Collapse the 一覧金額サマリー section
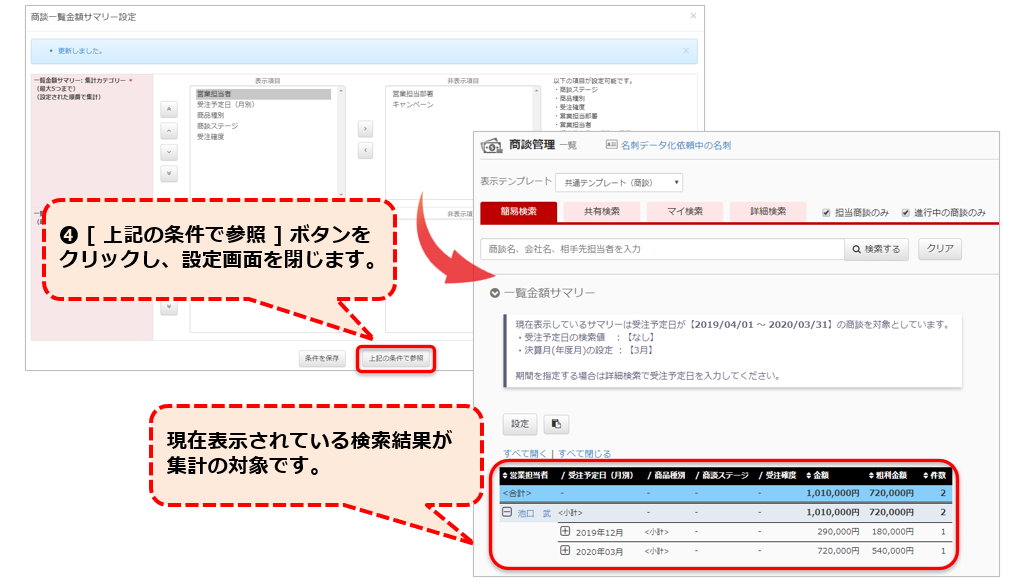The width and height of the screenshot is (1023, 582). [495, 293]
